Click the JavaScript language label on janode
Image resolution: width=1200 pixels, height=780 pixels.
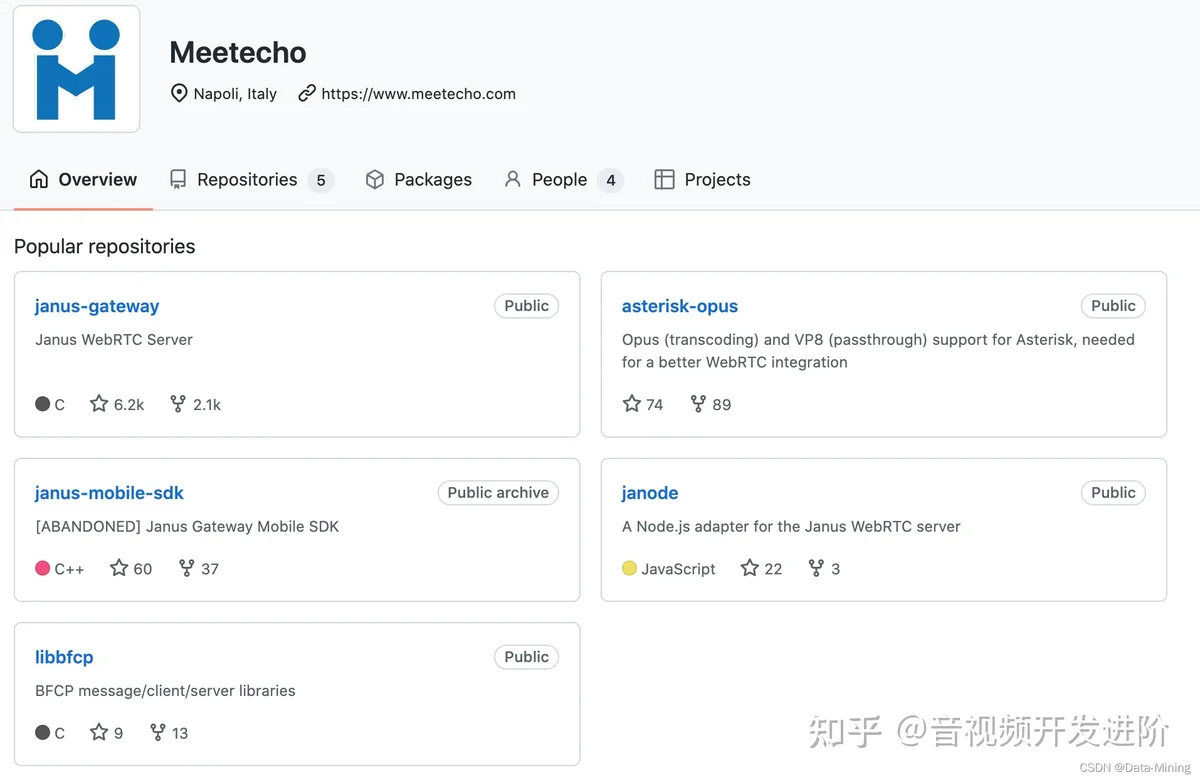tap(678, 569)
